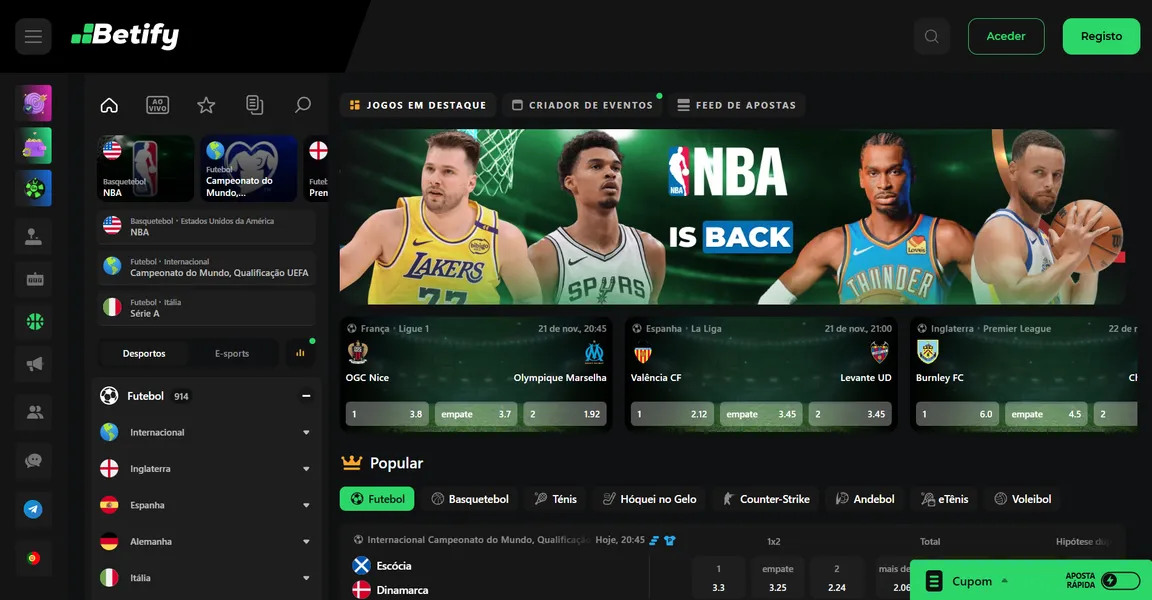Screen dimensions: 1152x600
Task: Click the green basketball sidebar icon
Action: 34,322
